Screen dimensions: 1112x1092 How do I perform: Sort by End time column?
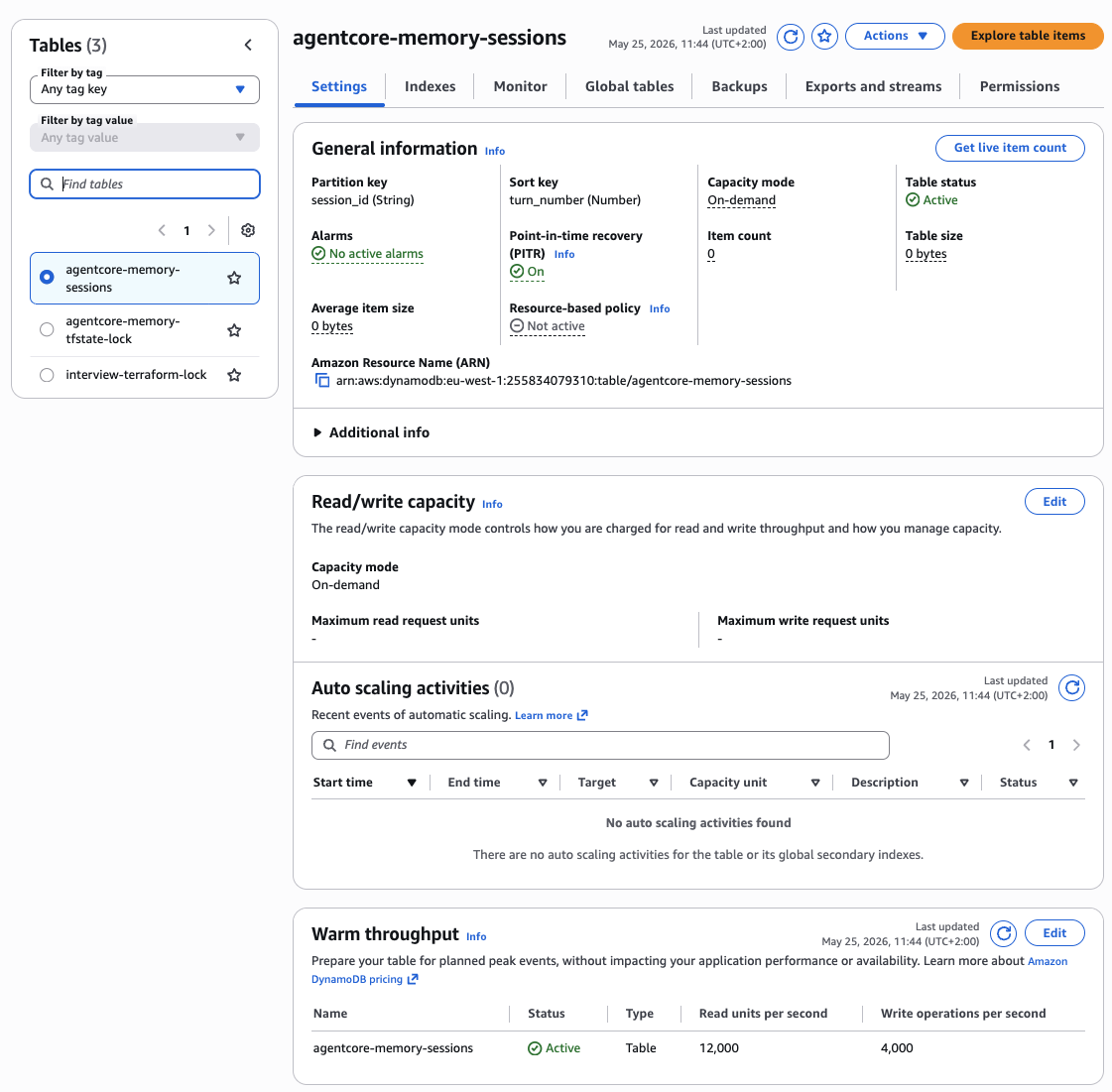497,783
